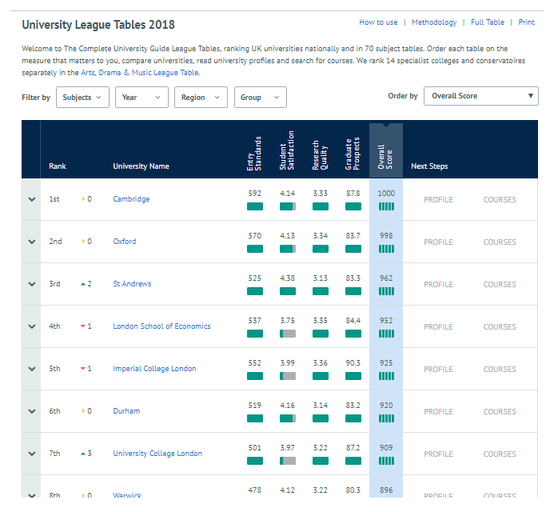This screenshot has width=550, height=512.
Task: Open the Group filter dropdown
Action: [x=260, y=97]
